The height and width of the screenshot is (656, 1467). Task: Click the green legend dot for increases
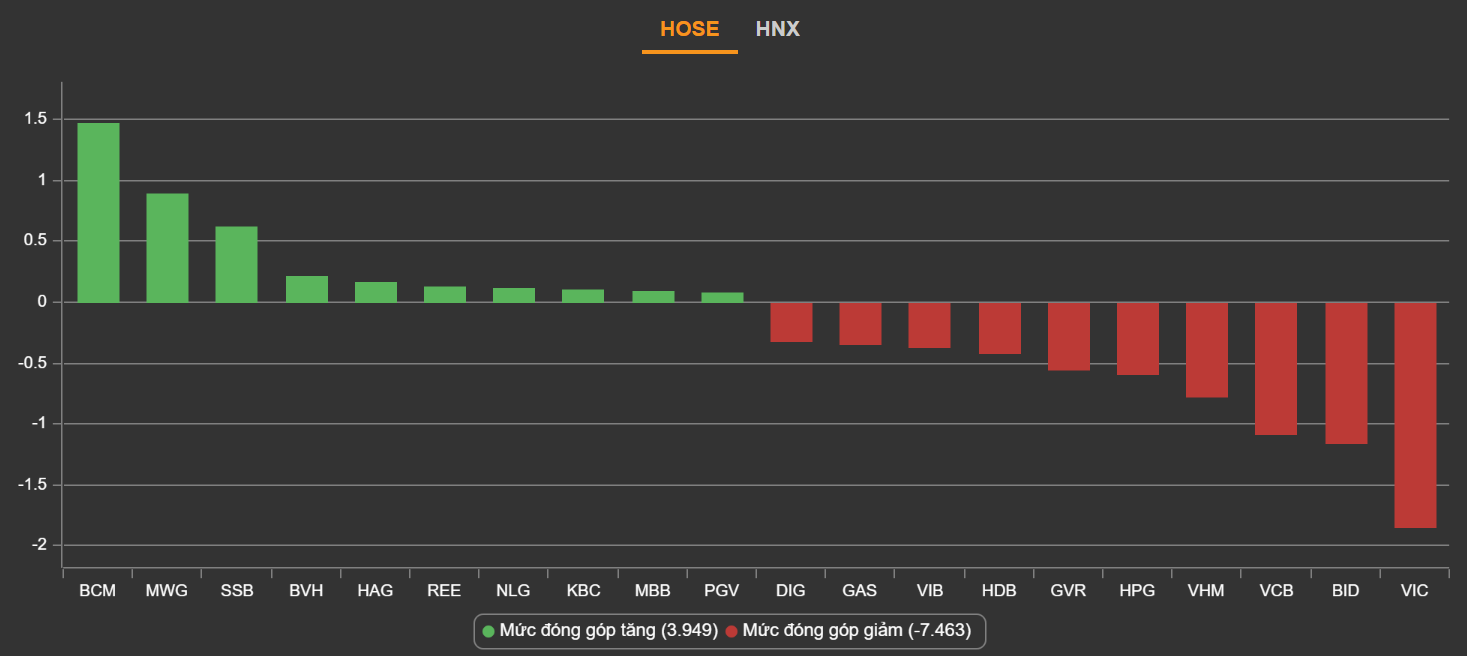[488, 631]
